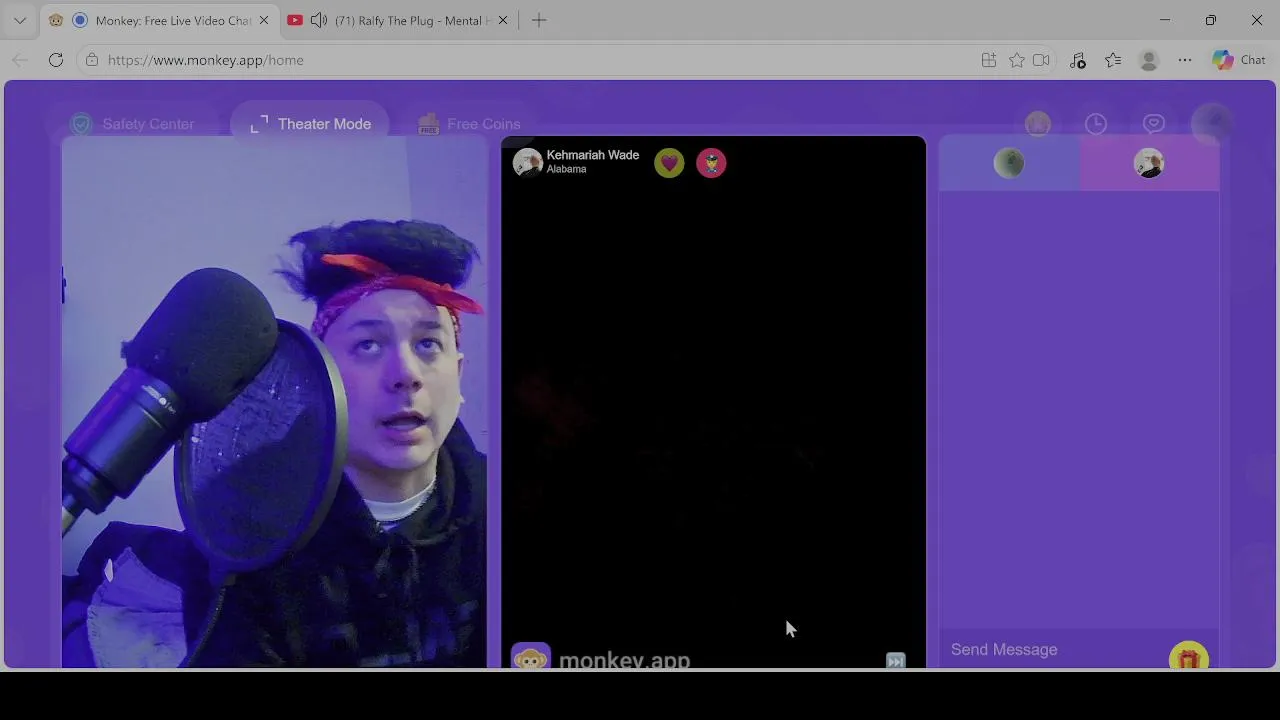The height and width of the screenshot is (720, 1280).
Task: Click the camera indicator in the address bar
Action: coord(1041,60)
